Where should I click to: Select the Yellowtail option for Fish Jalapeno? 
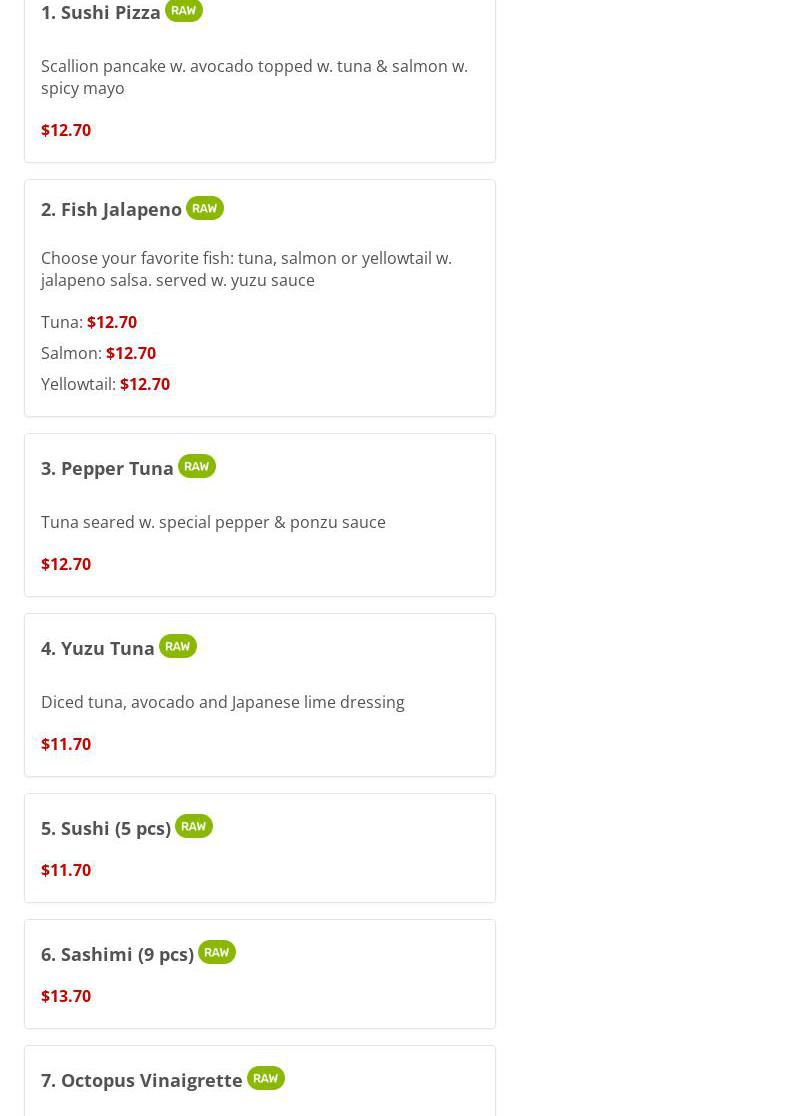[105, 384]
